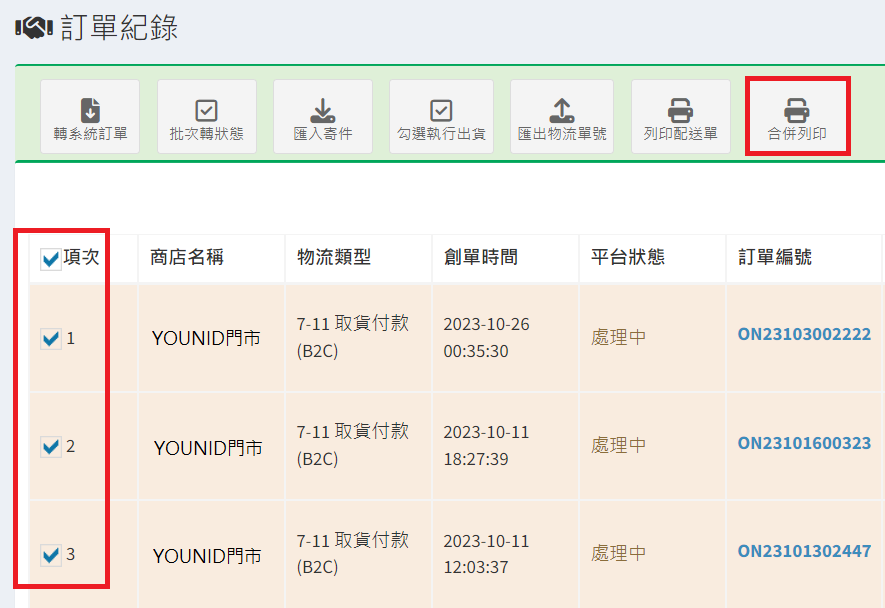
Task: Click the 轉系統訂單 file download icon
Action: [90, 110]
